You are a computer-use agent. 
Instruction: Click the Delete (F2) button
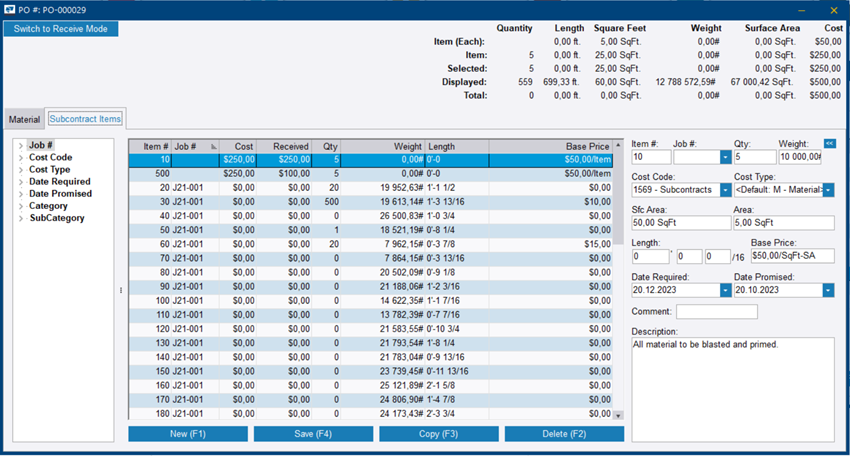pyautogui.click(x=564, y=434)
